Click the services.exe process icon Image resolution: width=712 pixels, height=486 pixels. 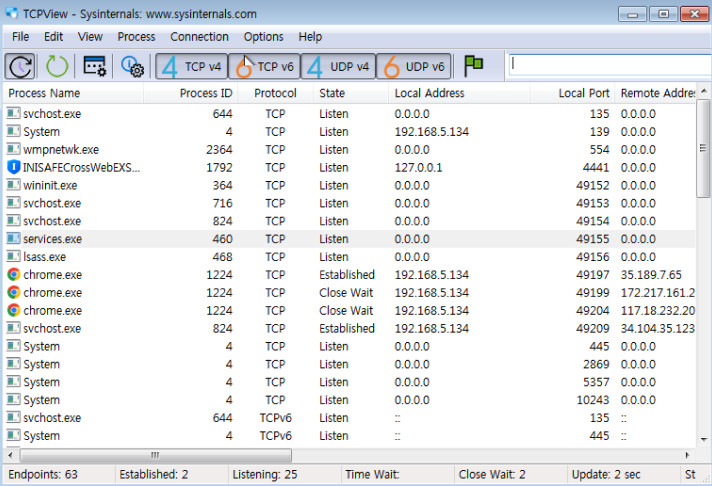pyautogui.click(x=14, y=238)
